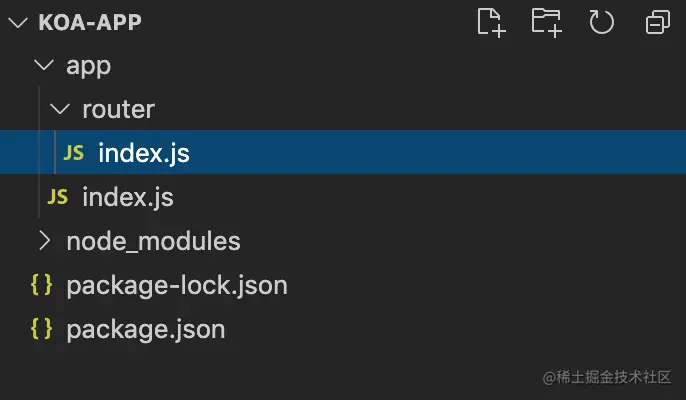Click the braces icon beside package-lock.json
This screenshot has height=400, width=686.
coord(42,284)
